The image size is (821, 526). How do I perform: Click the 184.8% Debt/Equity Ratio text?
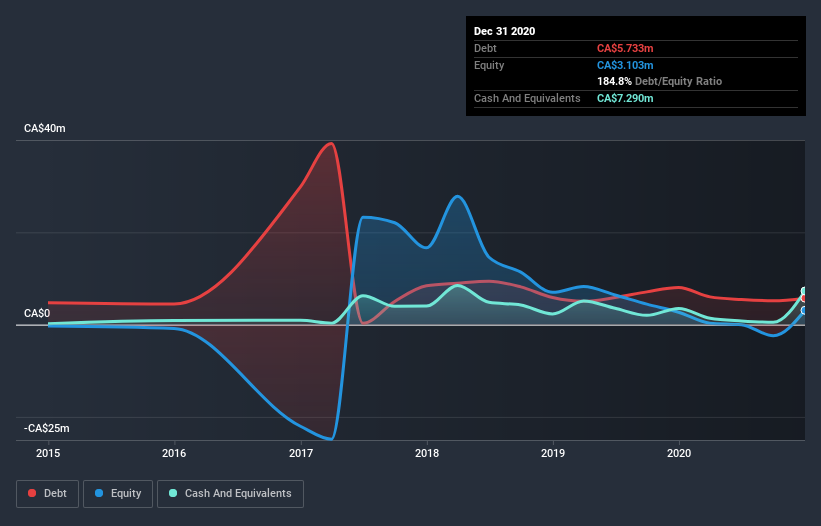coord(660,82)
